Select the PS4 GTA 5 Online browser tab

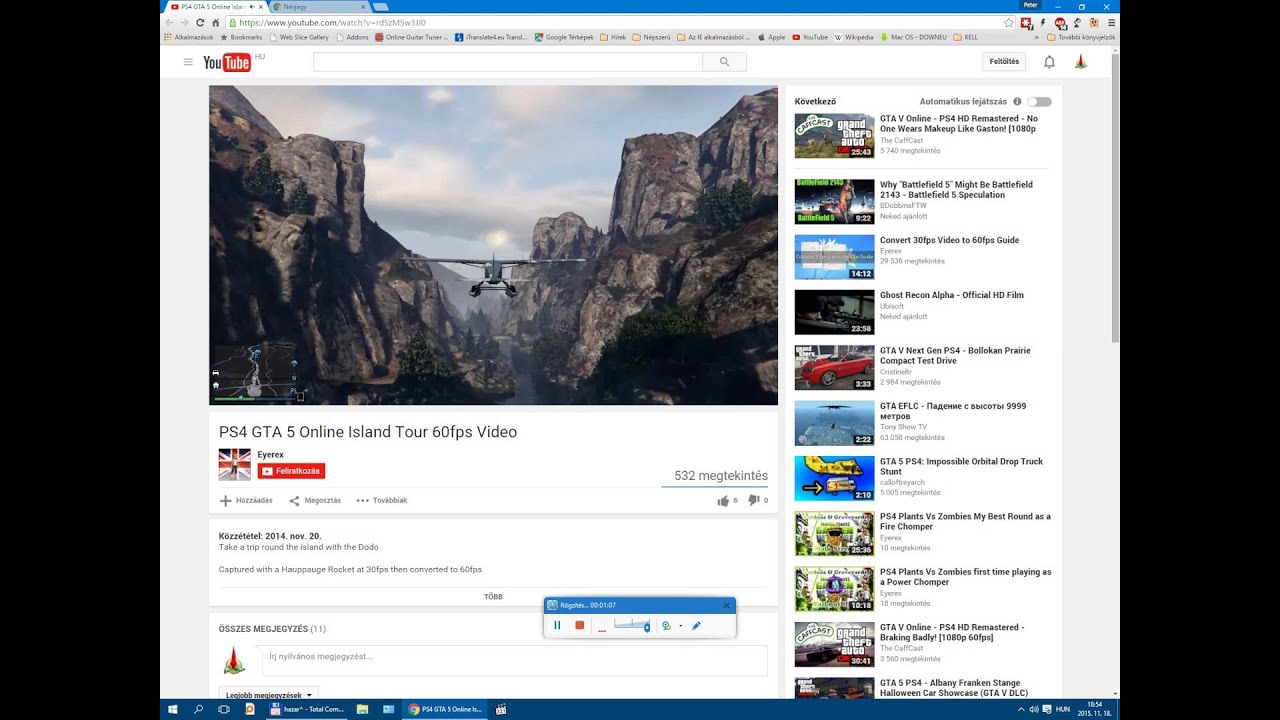[217, 6]
